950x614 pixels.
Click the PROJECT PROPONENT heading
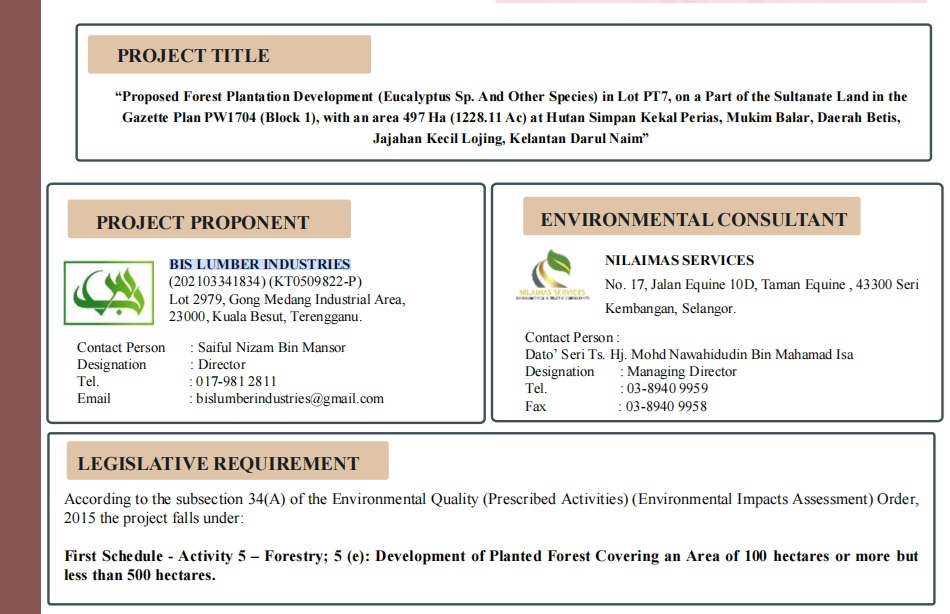[202, 222]
